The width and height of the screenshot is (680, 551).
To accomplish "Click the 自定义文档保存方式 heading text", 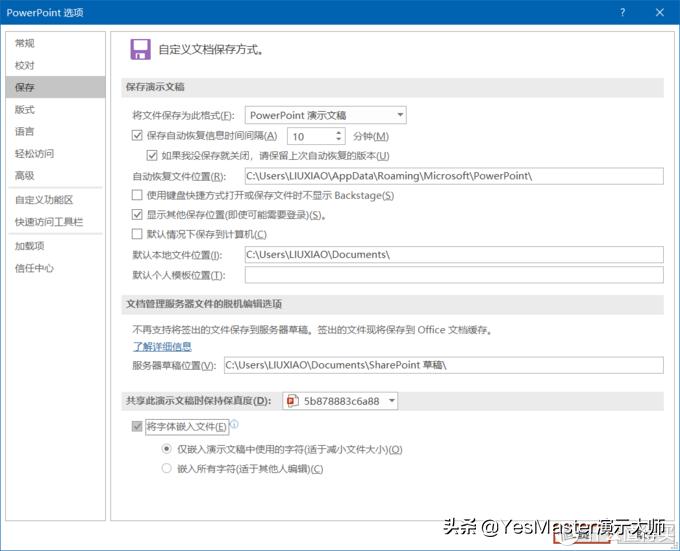I will pyautogui.click(x=211, y=49).
